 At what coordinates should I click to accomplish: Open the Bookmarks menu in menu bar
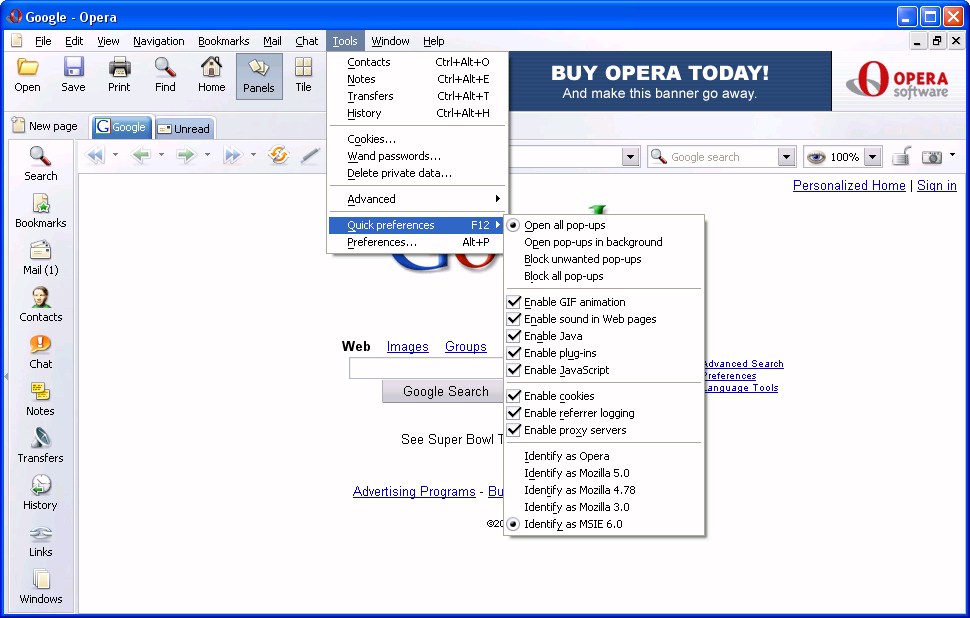(223, 41)
